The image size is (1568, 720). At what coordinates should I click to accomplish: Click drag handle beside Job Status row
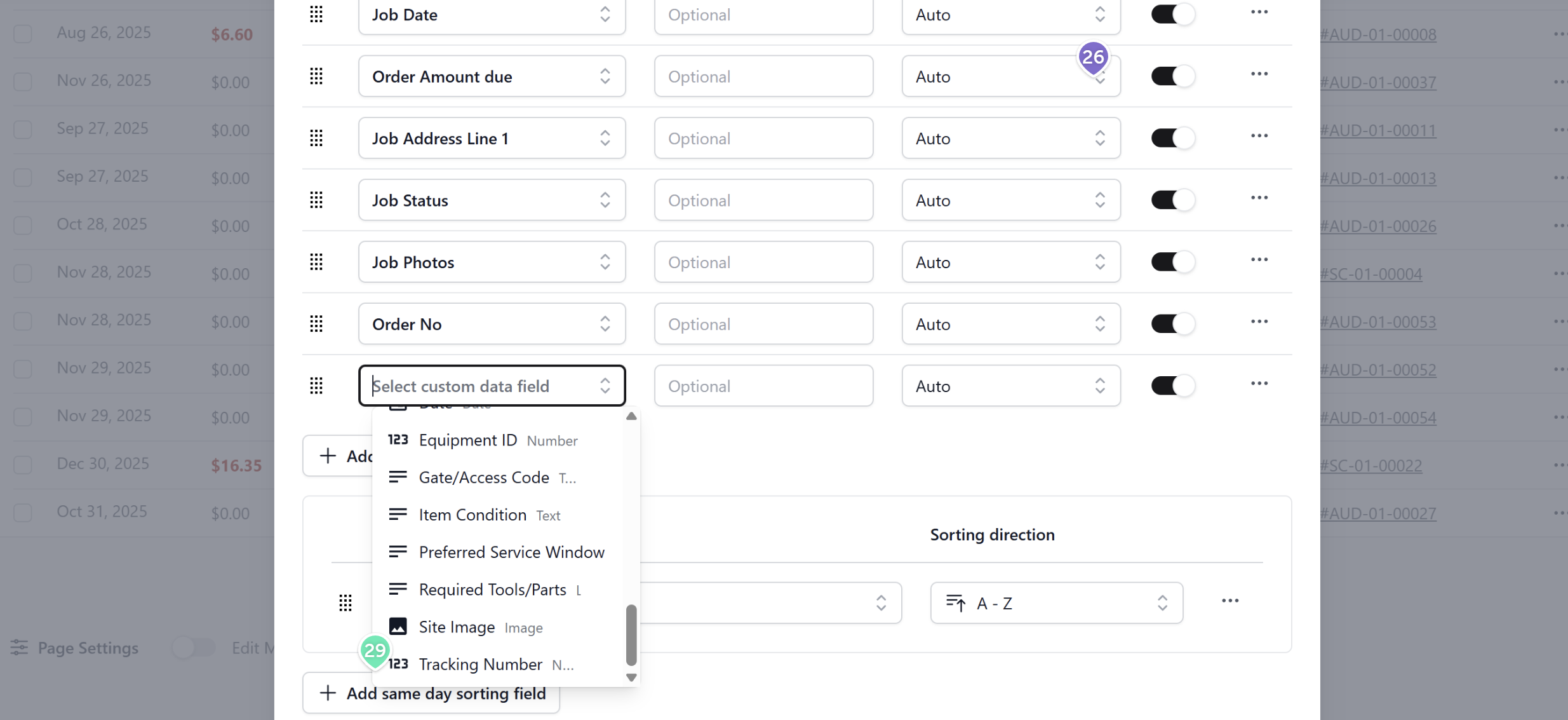click(x=316, y=200)
